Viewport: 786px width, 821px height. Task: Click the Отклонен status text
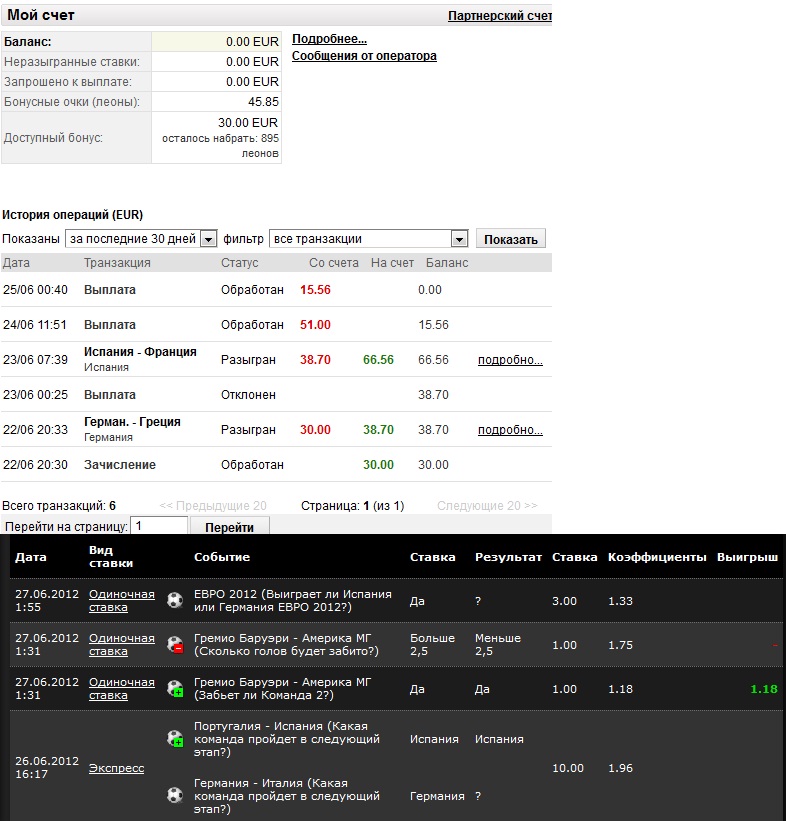248,395
